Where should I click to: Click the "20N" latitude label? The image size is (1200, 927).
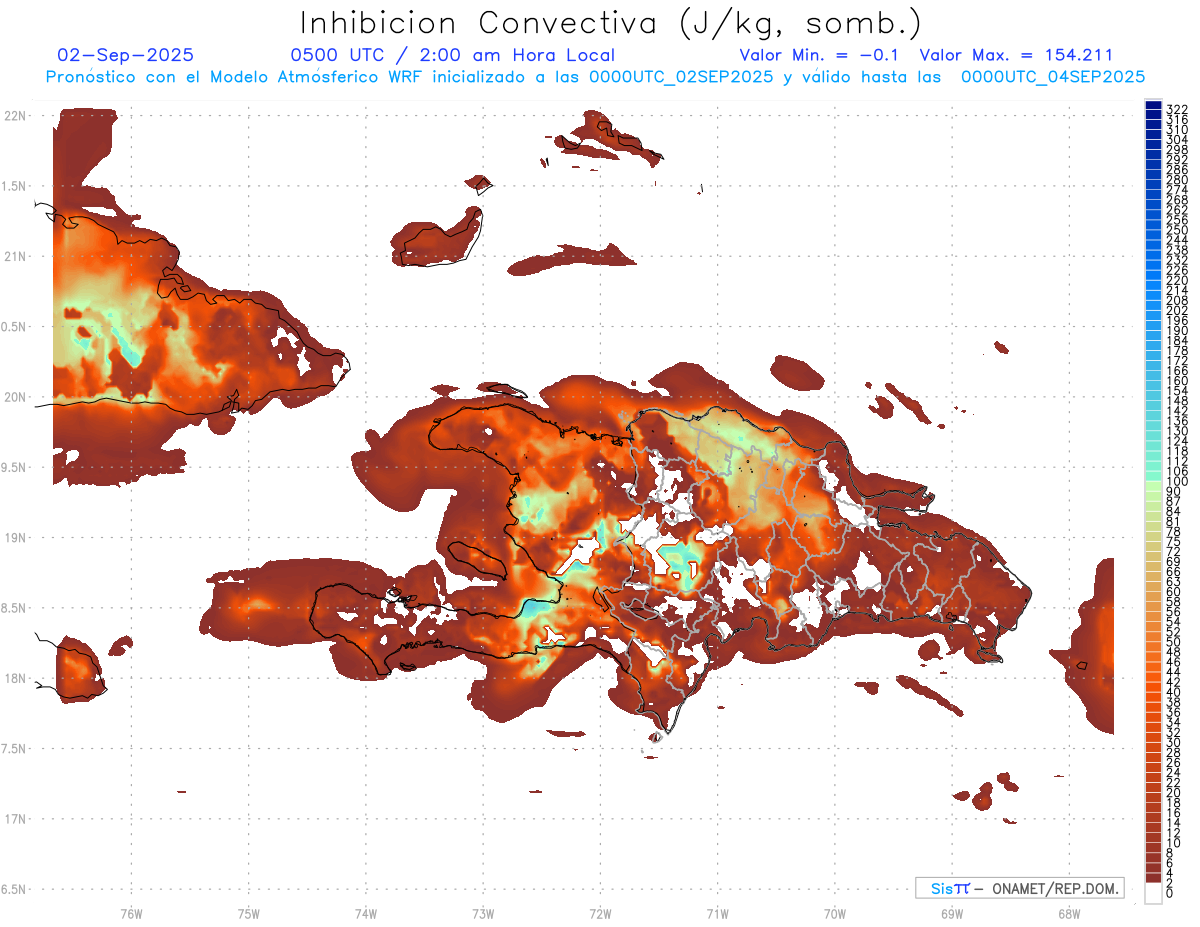click(14, 397)
